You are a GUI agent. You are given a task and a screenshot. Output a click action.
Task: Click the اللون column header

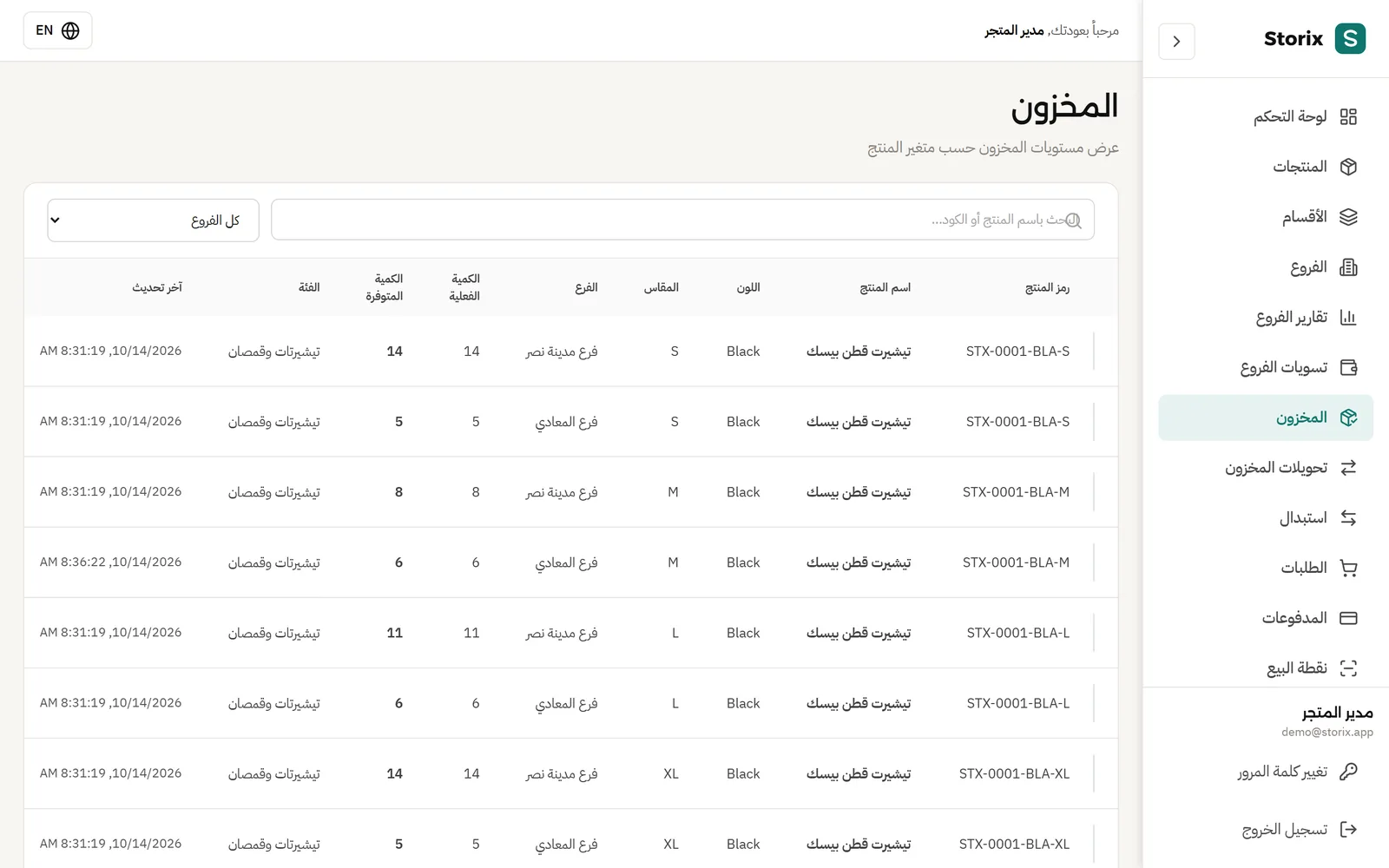pos(748,287)
